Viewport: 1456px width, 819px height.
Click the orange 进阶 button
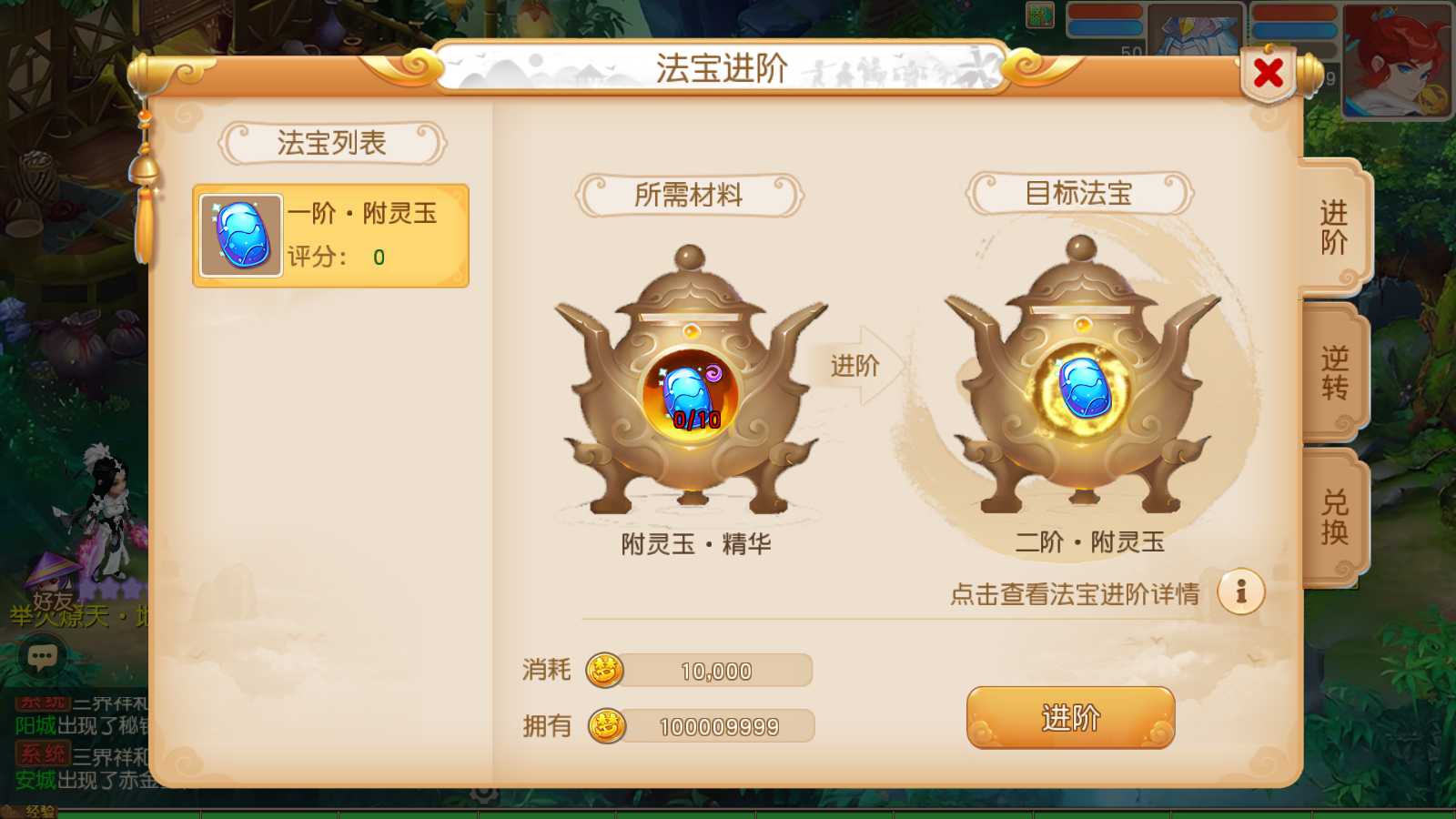[x=1070, y=718]
